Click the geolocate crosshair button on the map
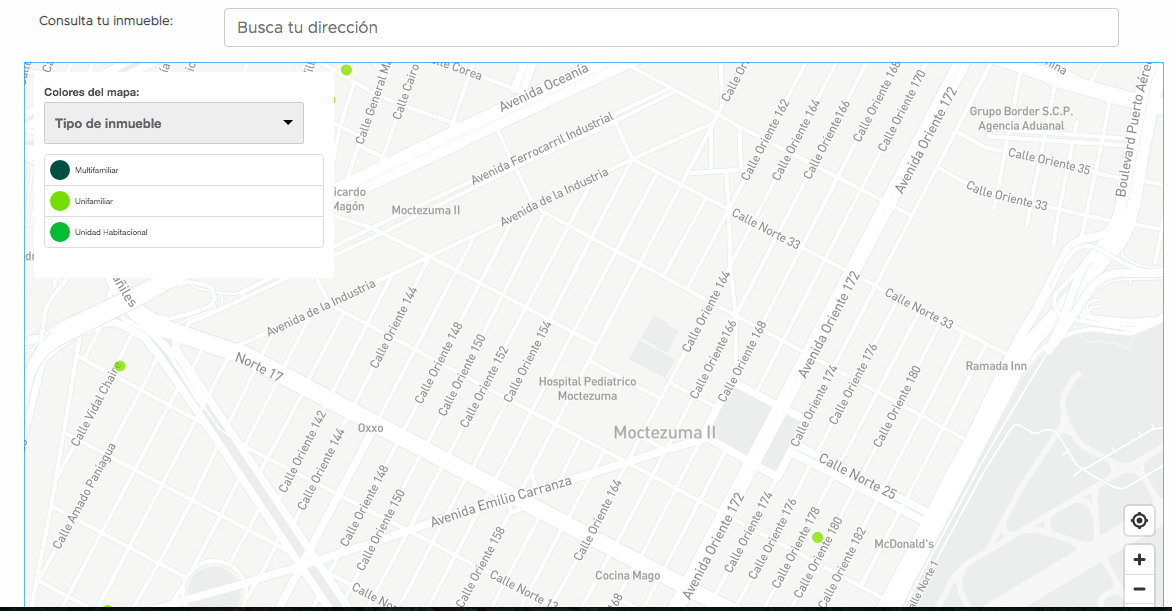1172x611 pixels. pos(1139,521)
